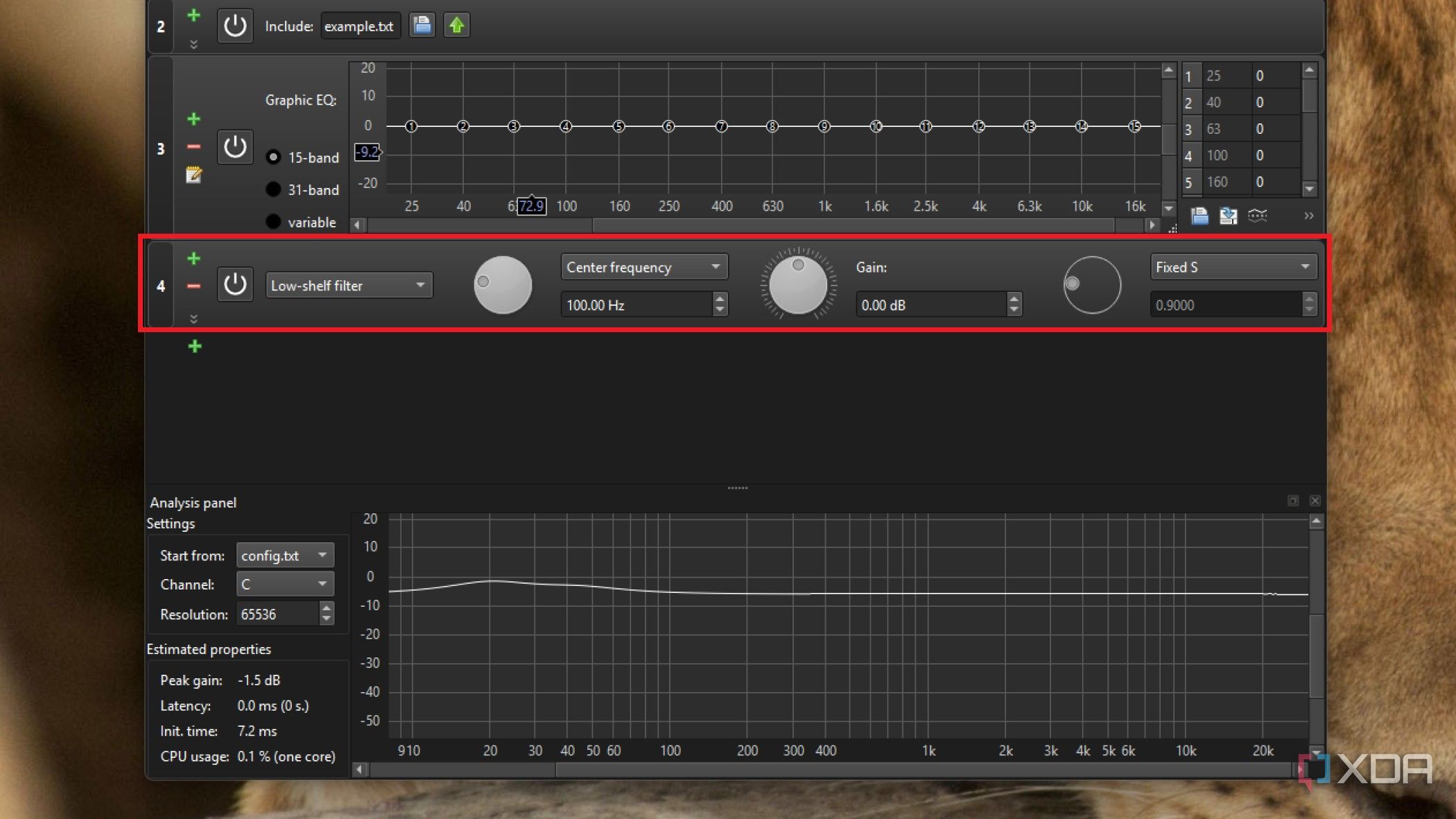
Task: Click the green up arrow beside example.txt
Action: [x=456, y=25]
